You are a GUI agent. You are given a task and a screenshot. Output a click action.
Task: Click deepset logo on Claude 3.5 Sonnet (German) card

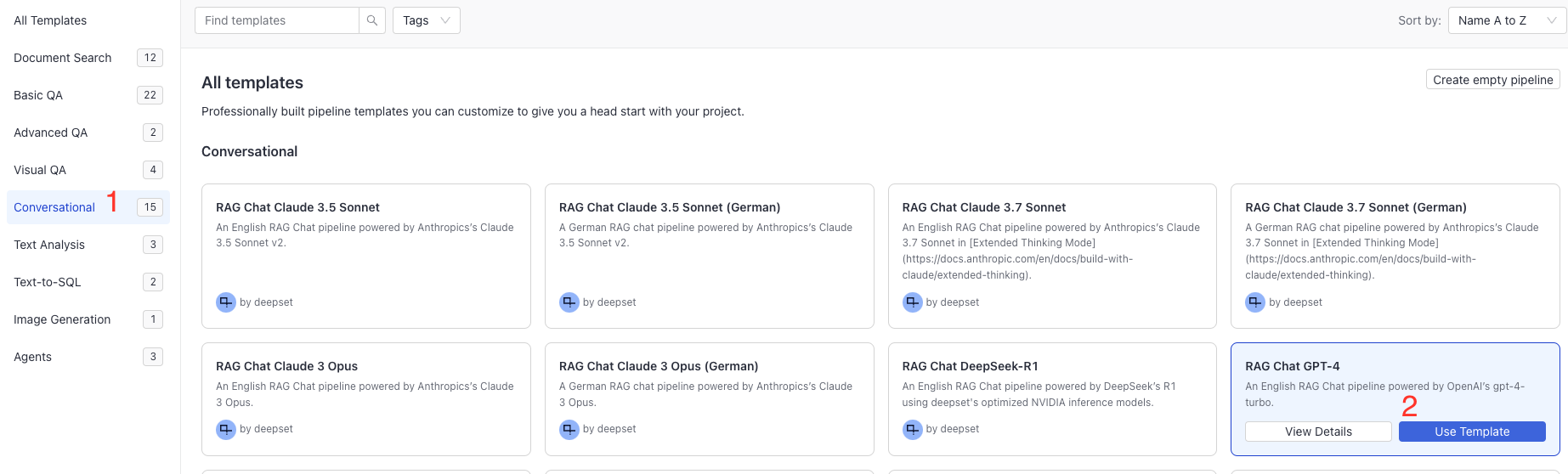click(569, 302)
